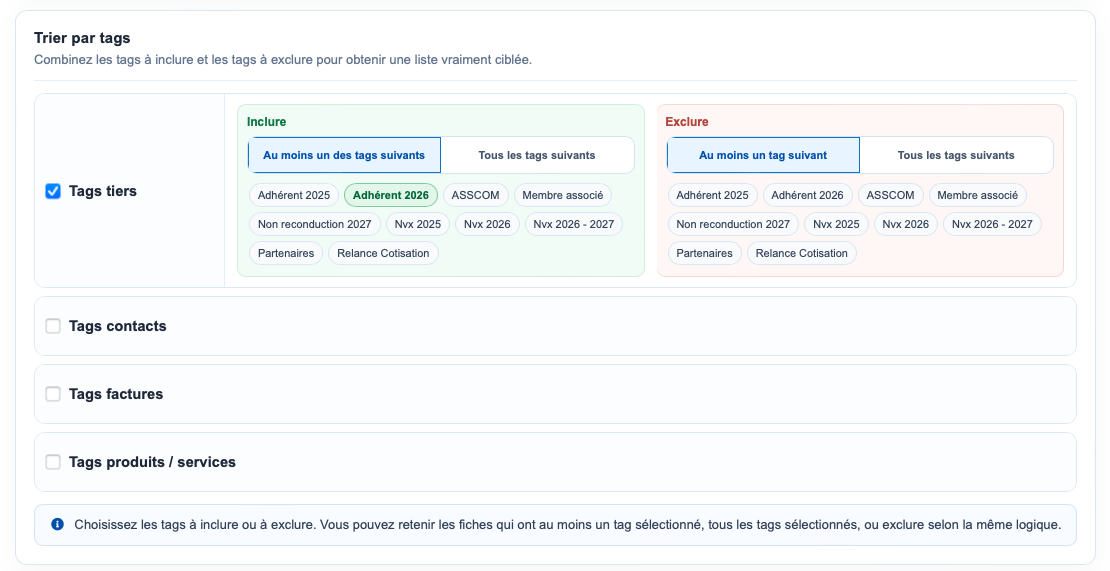
Task: Include the Nvx 2026 - 2027 tag
Action: pos(573,224)
